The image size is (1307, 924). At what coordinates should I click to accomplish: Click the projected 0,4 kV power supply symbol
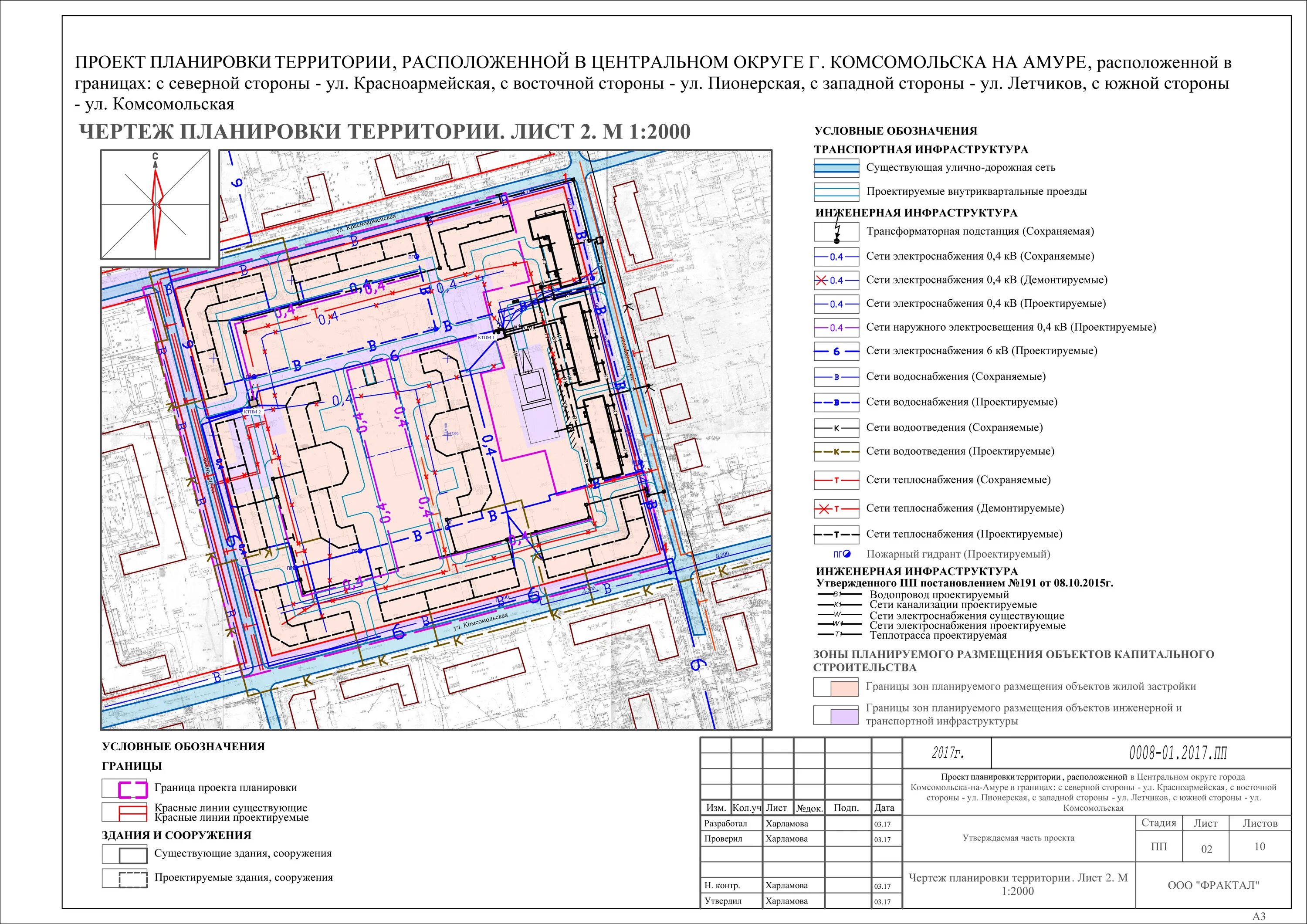coord(836,304)
